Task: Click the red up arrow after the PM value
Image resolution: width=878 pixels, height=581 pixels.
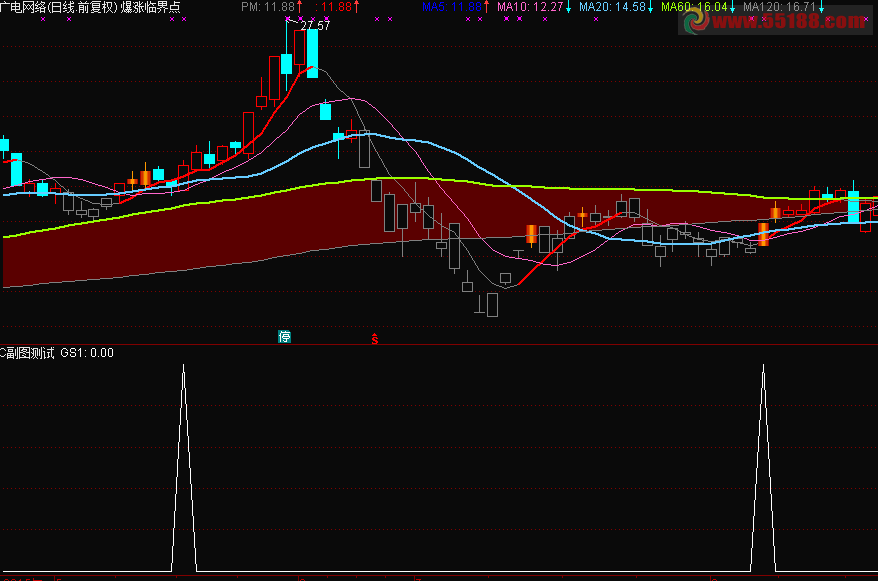Action: tap(300, 7)
